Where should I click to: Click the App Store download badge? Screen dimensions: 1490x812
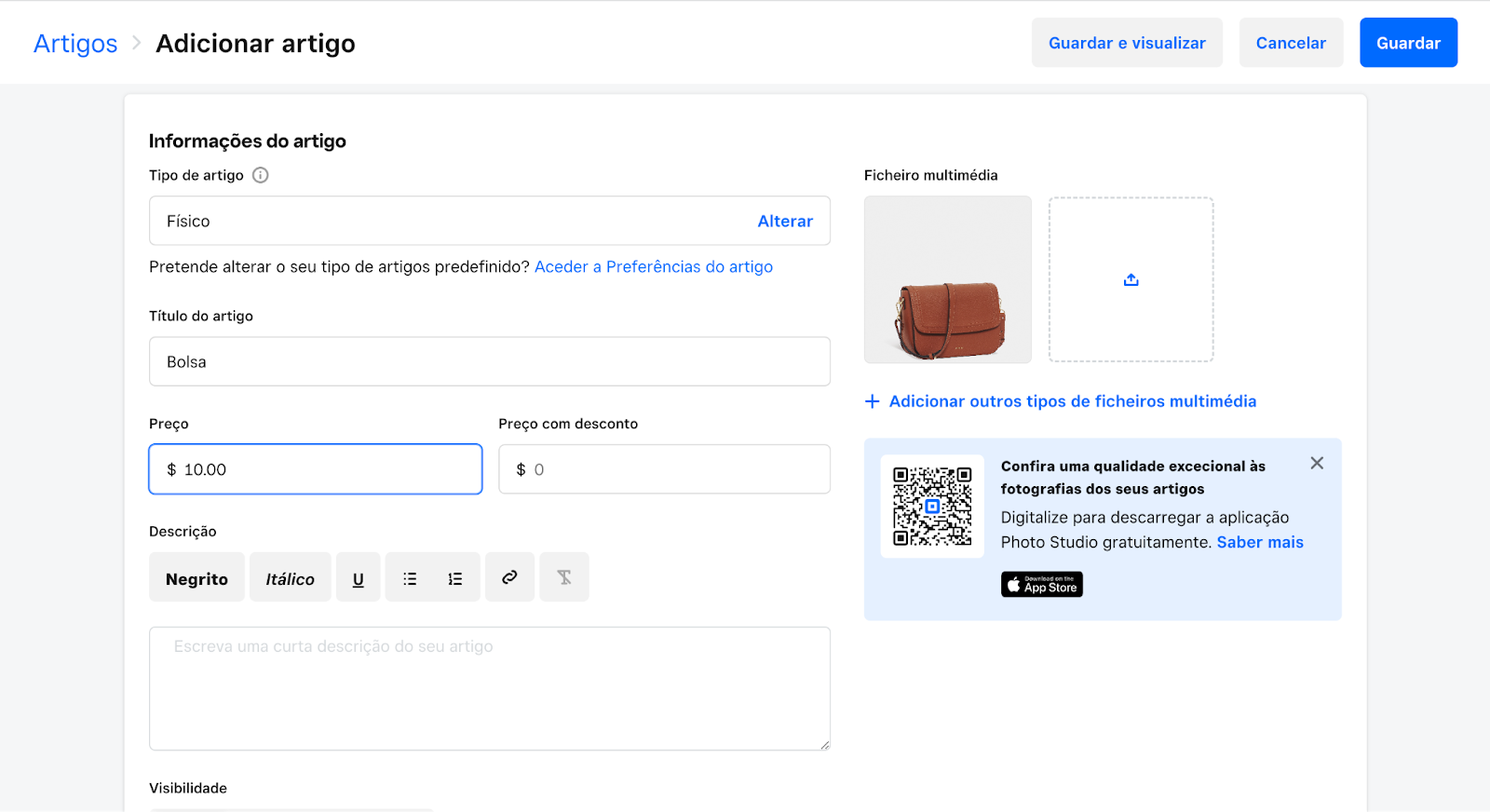pyautogui.click(x=1041, y=584)
